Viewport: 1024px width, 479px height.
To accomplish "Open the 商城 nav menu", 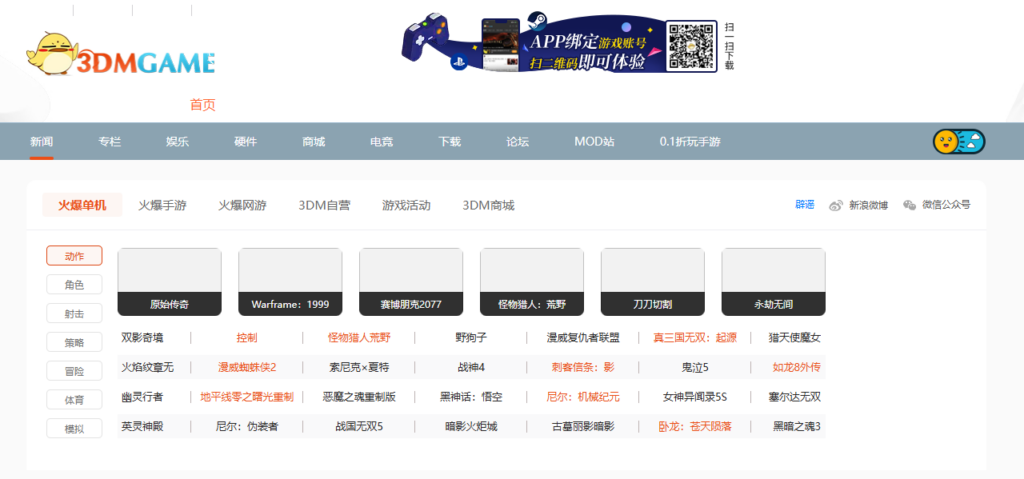I will [313, 142].
